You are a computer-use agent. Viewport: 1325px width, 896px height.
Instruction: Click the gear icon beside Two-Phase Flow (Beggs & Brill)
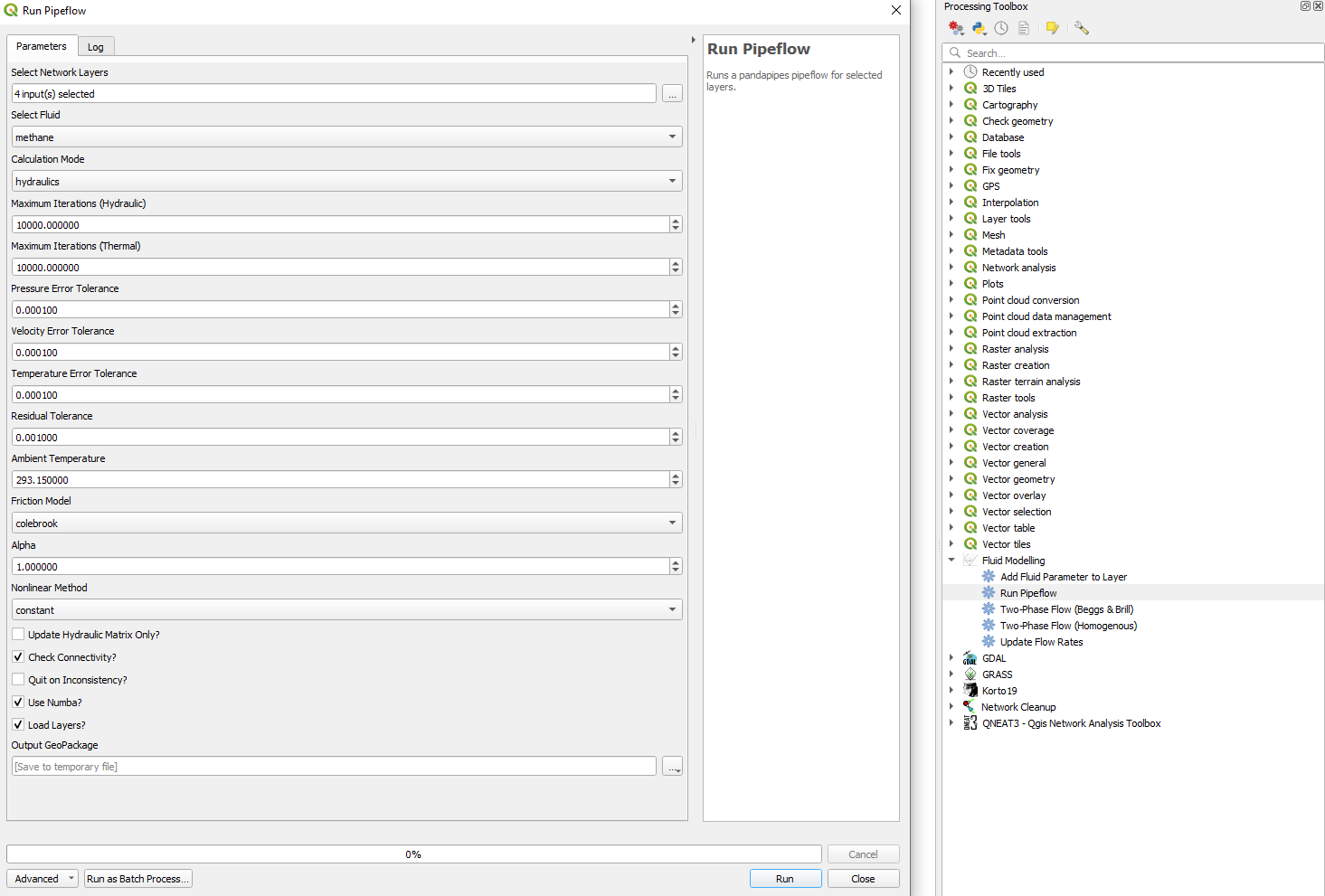point(989,609)
